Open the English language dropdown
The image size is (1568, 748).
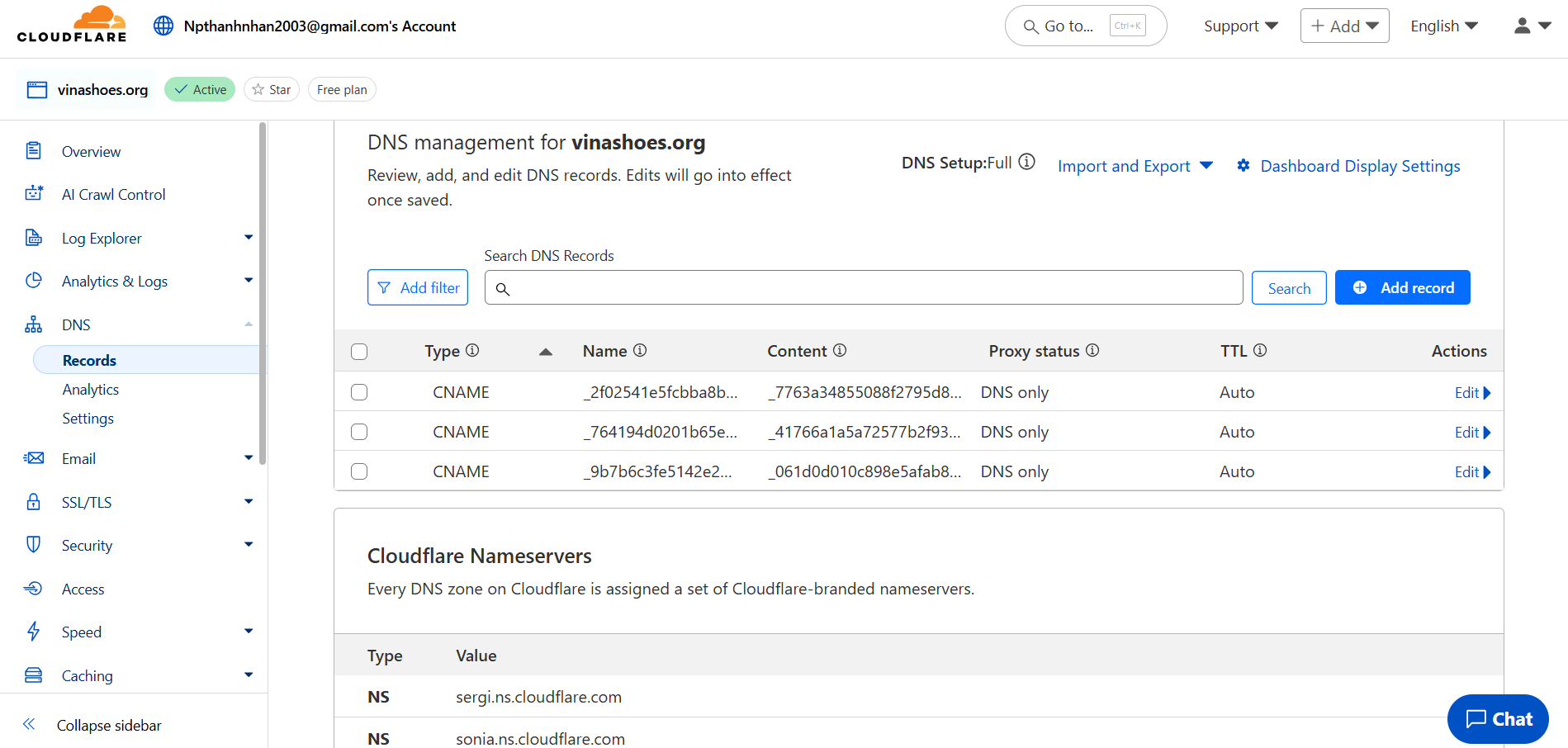point(1443,26)
